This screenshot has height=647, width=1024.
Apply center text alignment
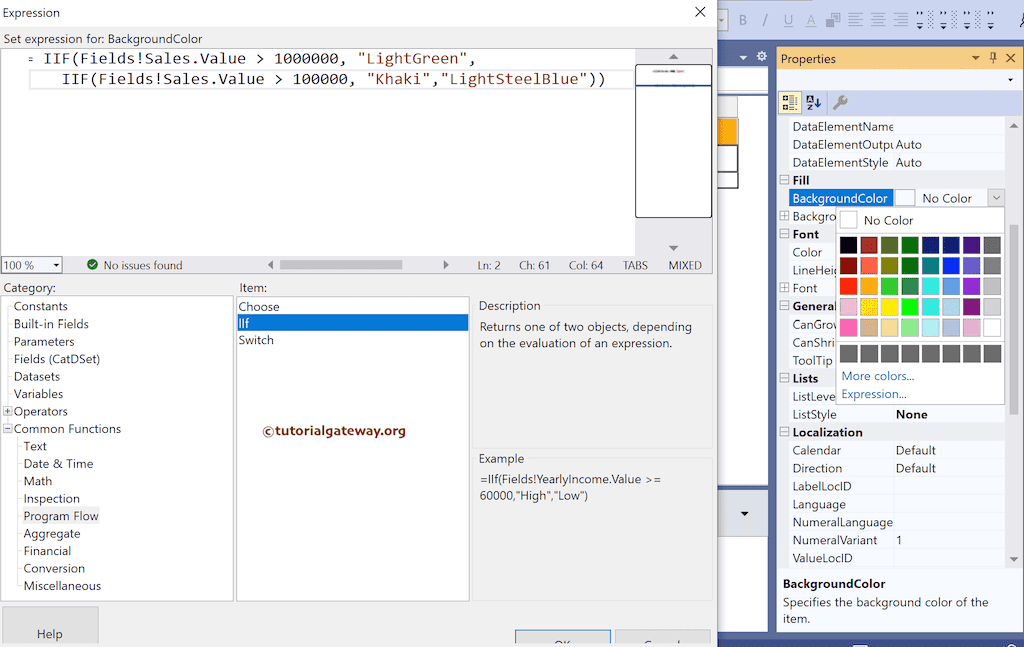[878, 19]
